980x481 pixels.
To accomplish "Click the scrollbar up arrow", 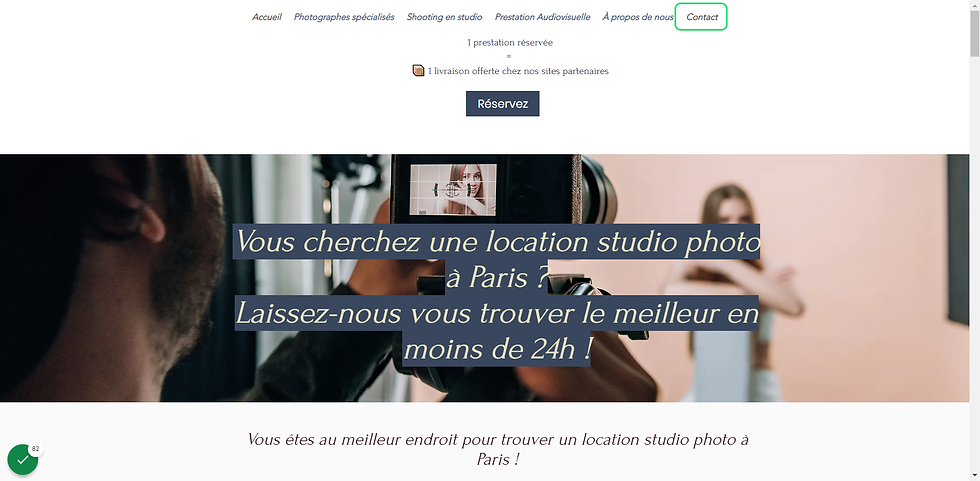I will coord(974,5).
